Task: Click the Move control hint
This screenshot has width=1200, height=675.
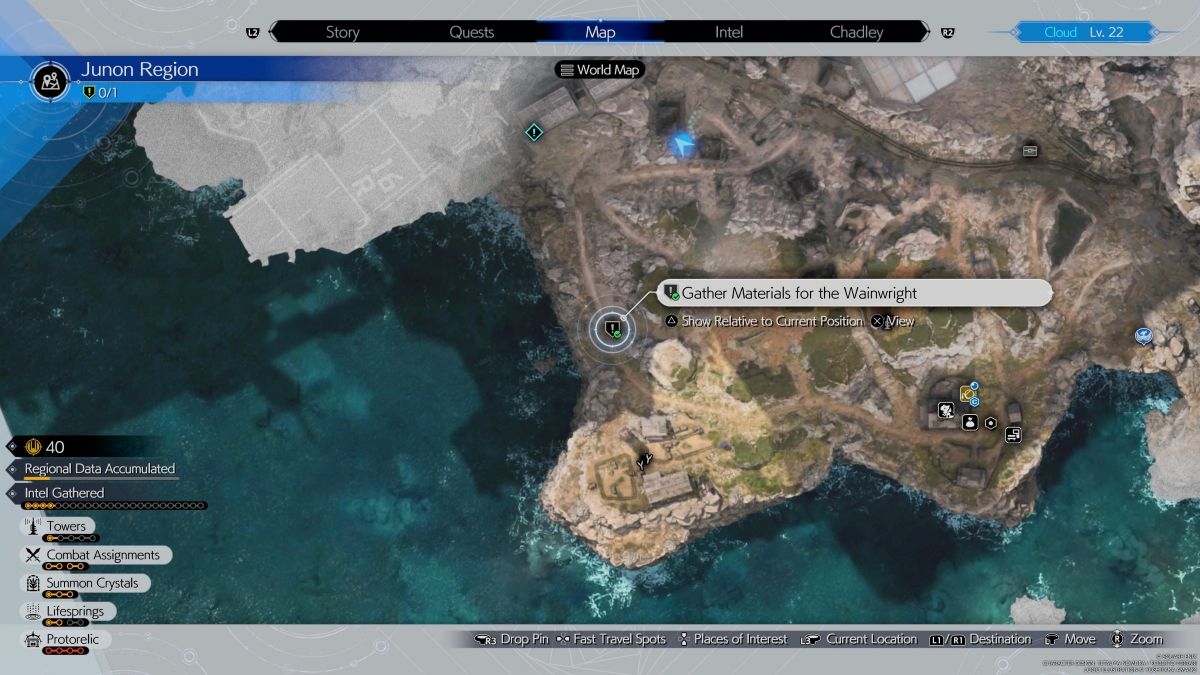Action: point(1070,639)
